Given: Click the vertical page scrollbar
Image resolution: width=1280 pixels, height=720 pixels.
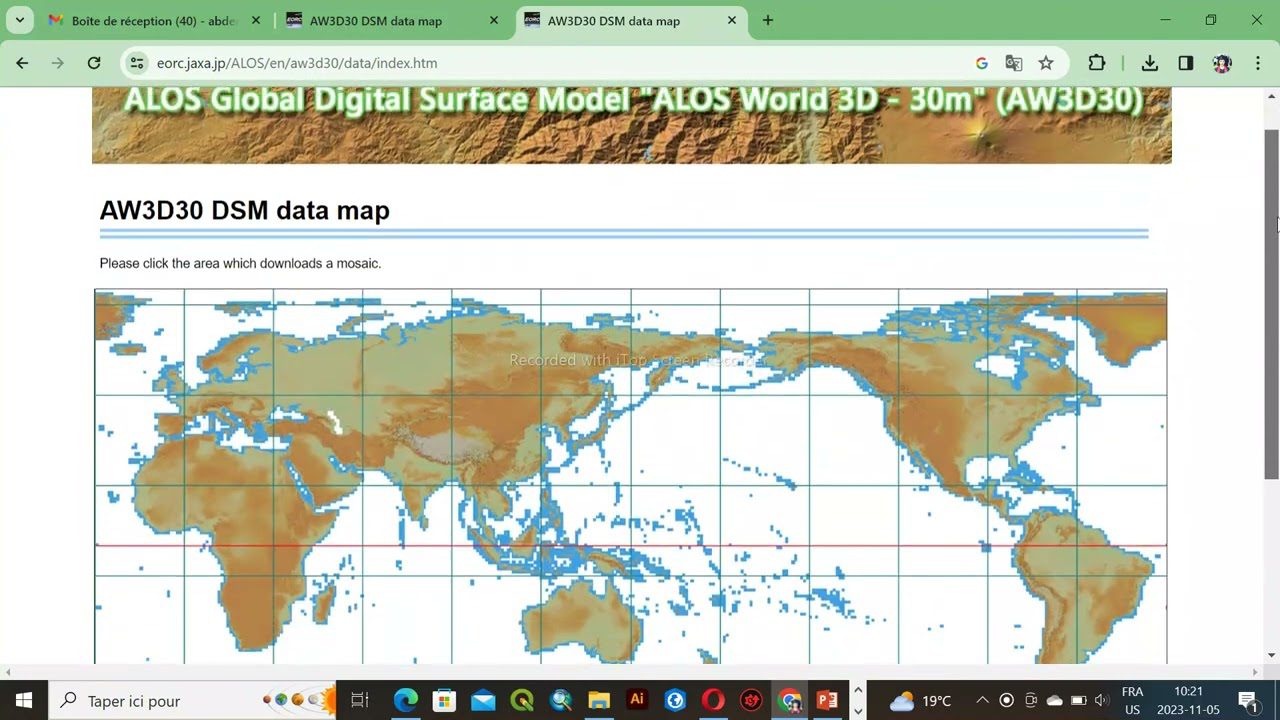Looking at the screenshot, I should click(1271, 300).
